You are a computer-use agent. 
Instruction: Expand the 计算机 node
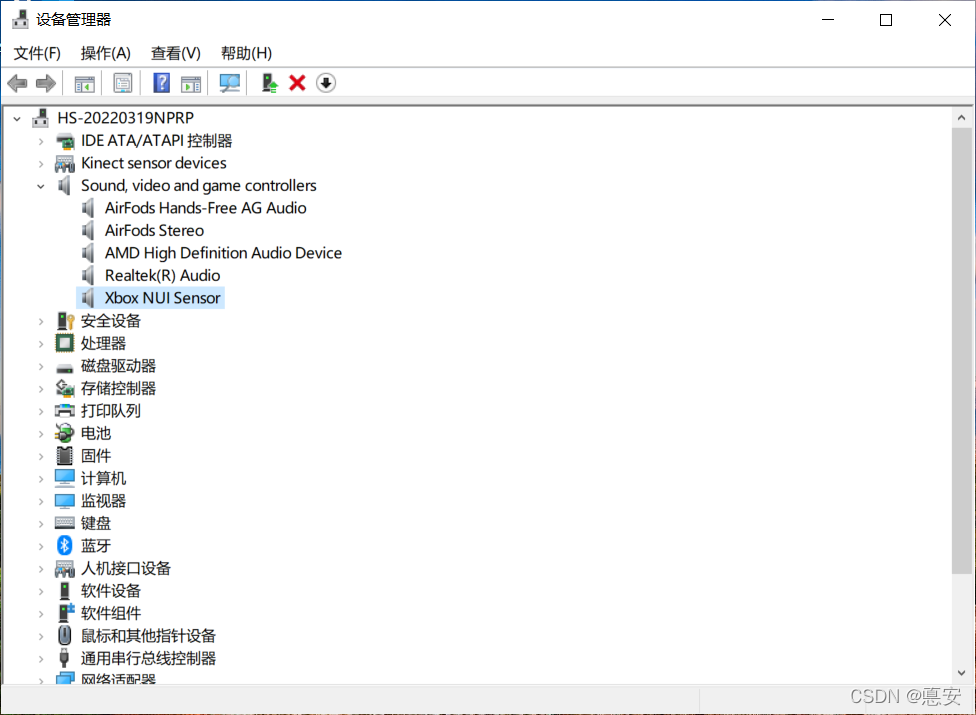click(x=41, y=479)
